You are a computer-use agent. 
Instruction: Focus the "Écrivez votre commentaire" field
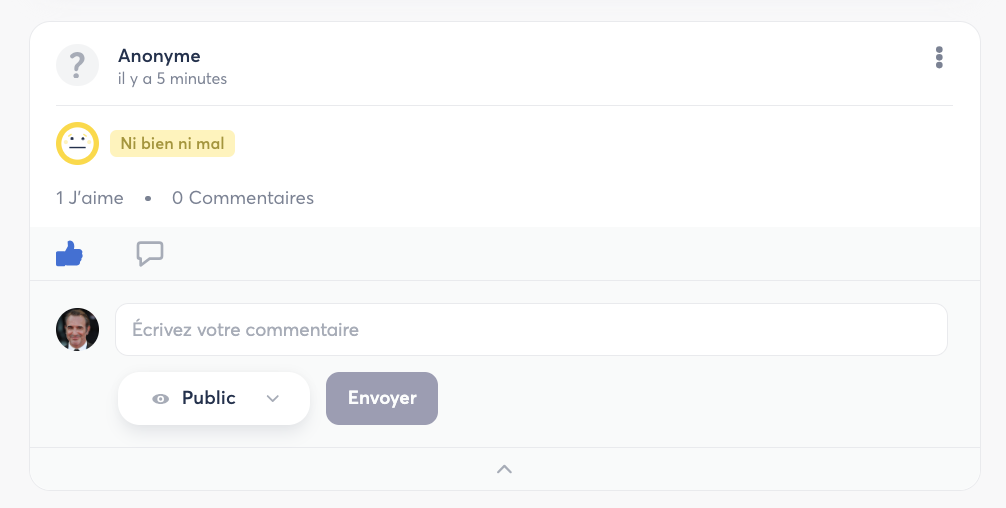531,330
